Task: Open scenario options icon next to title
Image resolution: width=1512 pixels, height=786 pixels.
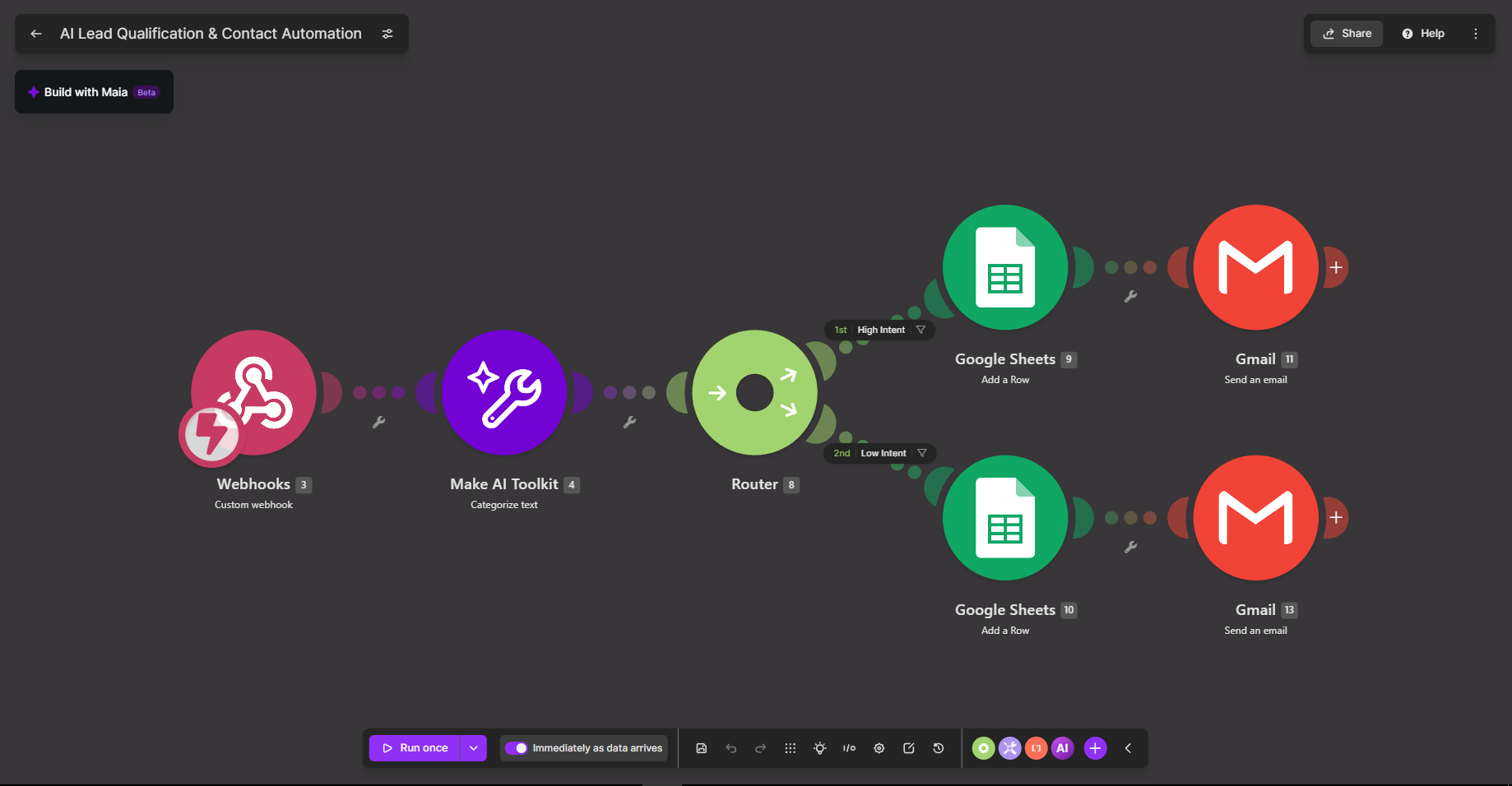Action: [x=387, y=34]
